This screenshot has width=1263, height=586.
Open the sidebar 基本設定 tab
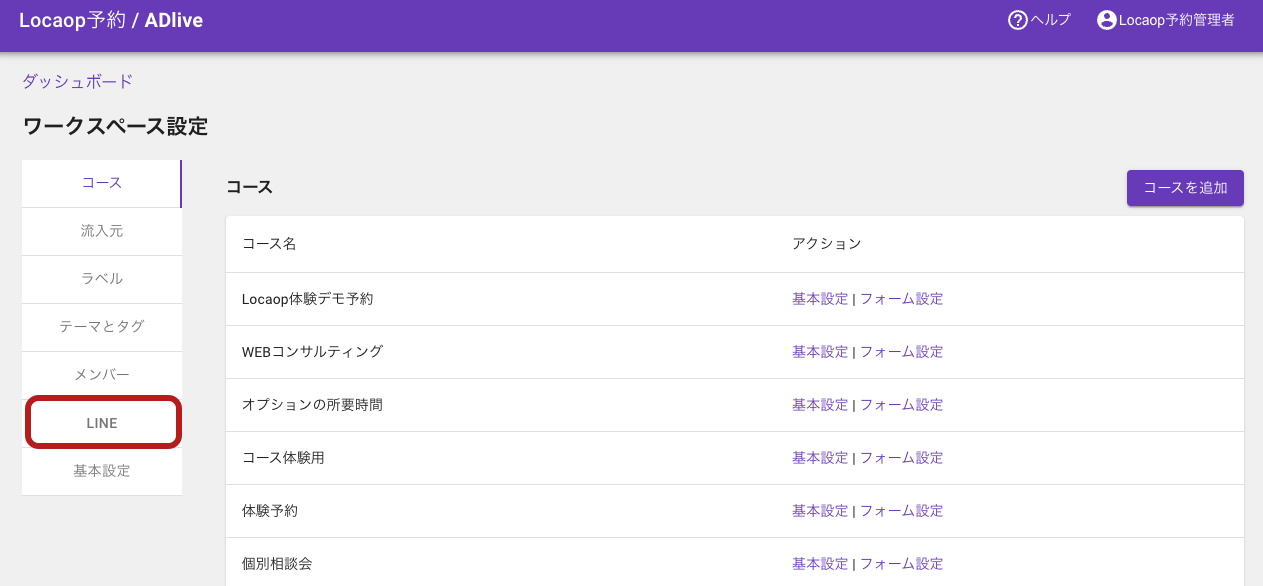click(x=102, y=471)
